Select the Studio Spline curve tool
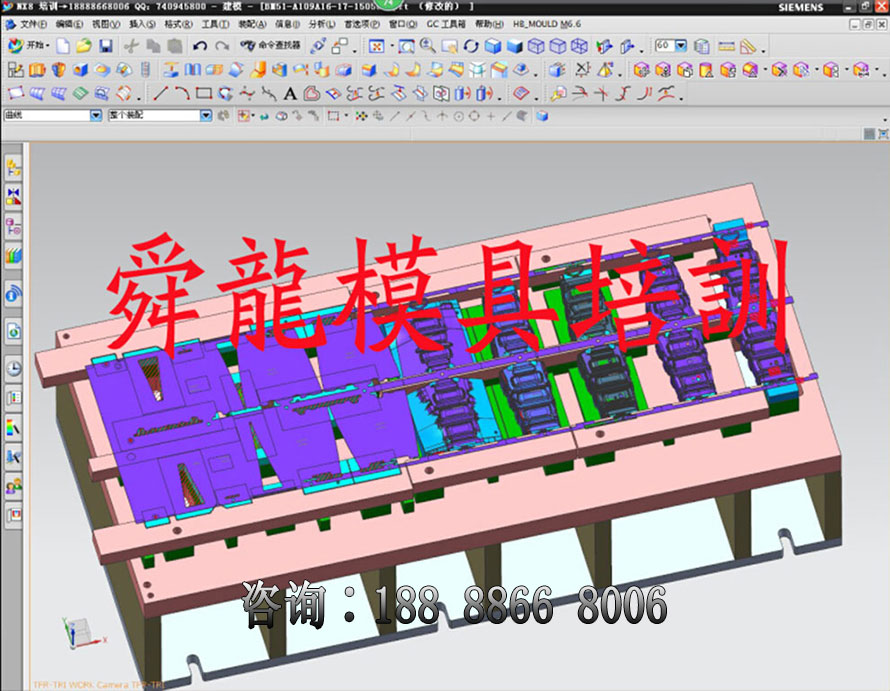This screenshot has height=691, width=890. [247, 93]
